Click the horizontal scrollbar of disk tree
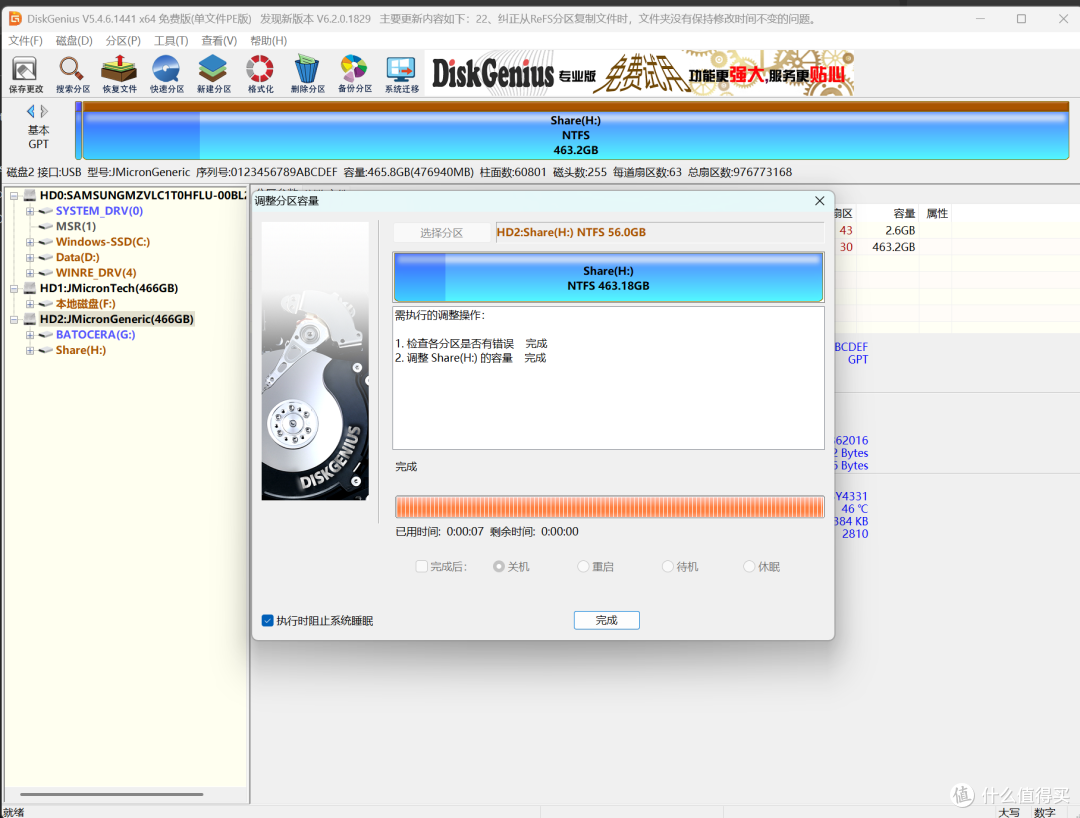 coord(112,795)
